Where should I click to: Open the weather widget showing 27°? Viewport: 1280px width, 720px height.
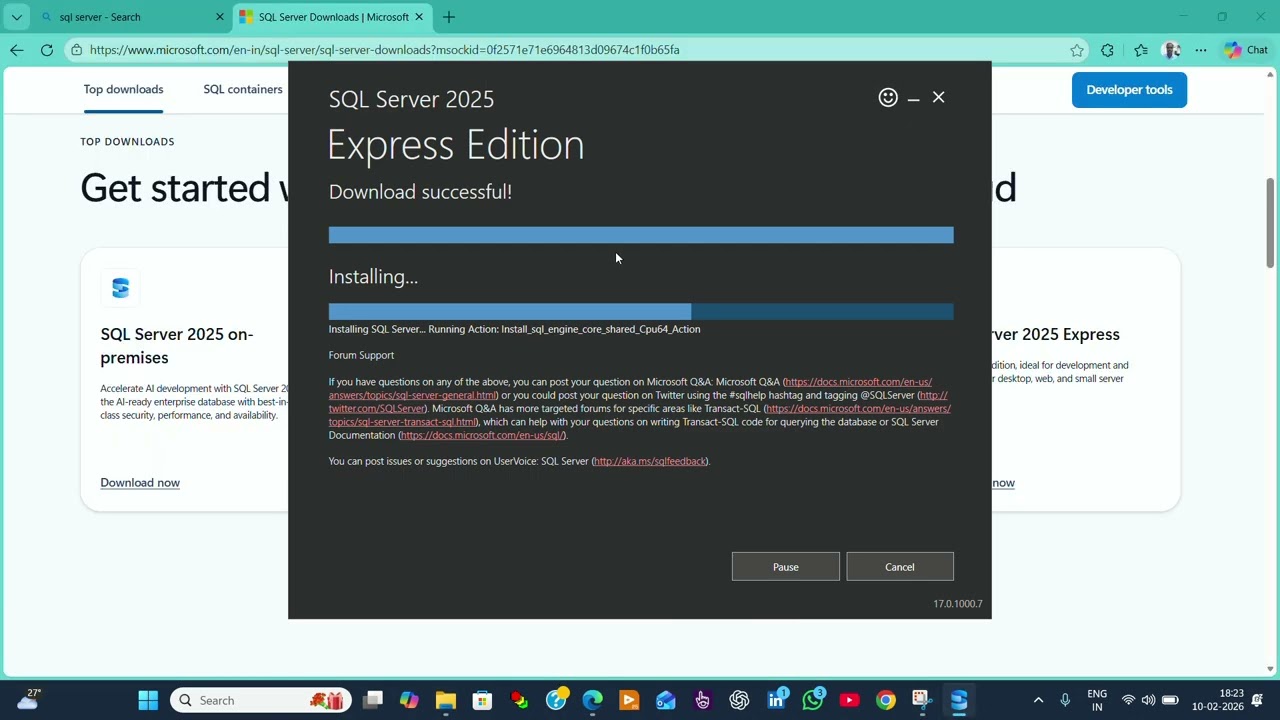click(28, 699)
